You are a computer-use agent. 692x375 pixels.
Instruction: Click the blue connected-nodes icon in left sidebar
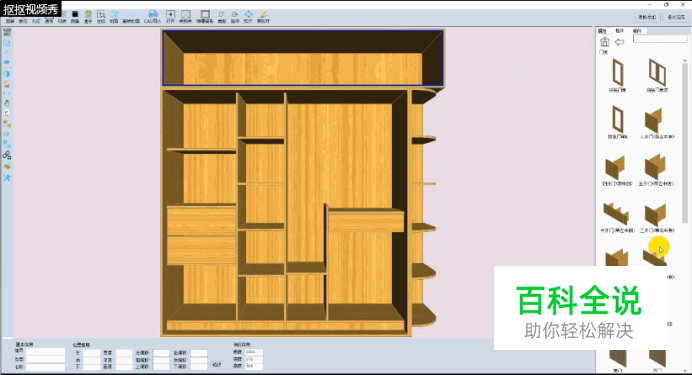point(7,144)
